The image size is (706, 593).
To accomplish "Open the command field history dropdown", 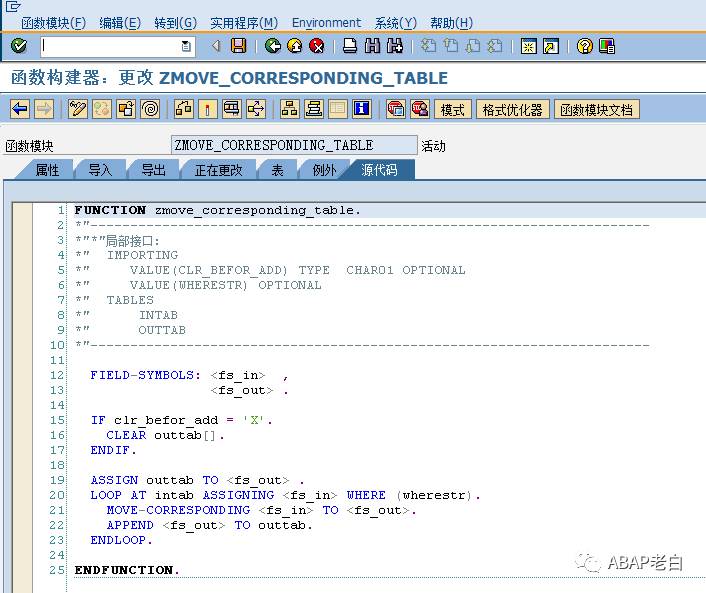I will tap(186, 46).
